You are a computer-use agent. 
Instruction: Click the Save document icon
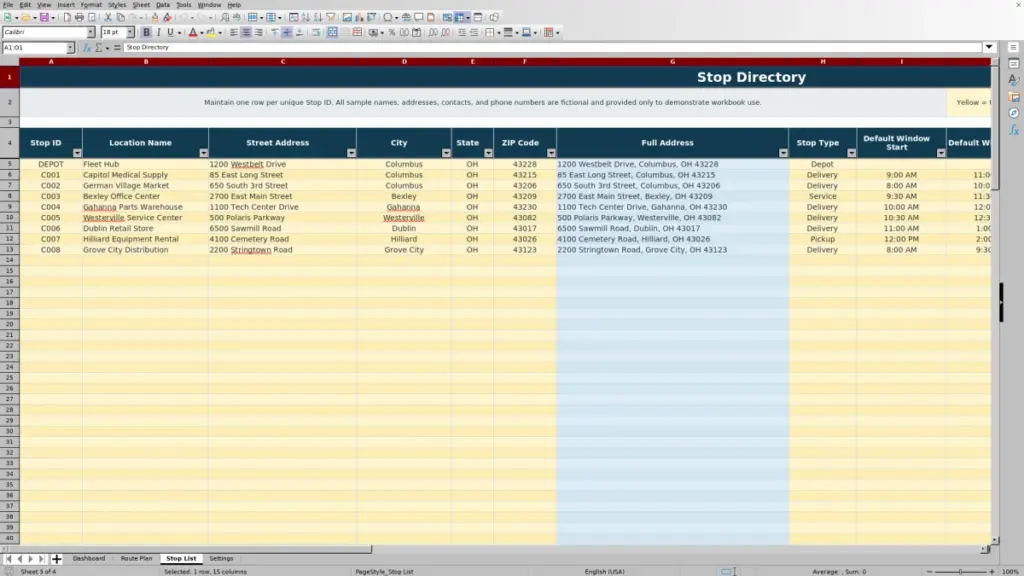click(x=44, y=17)
